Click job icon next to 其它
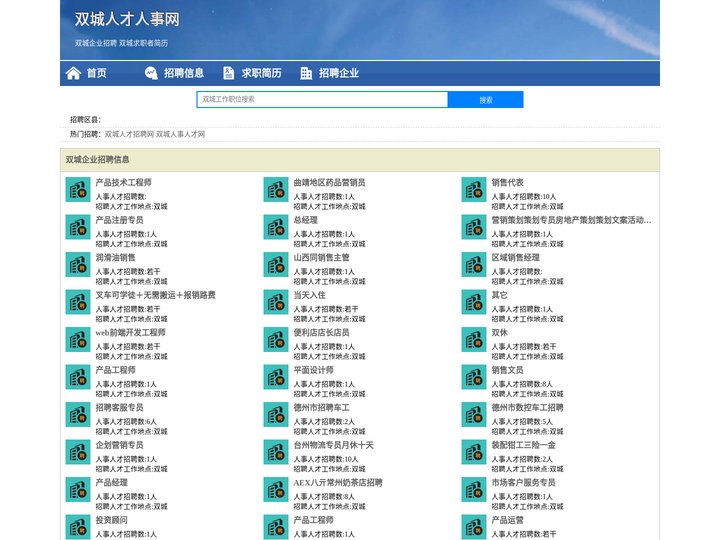Screen dimensions: 720x540 tap(474, 302)
